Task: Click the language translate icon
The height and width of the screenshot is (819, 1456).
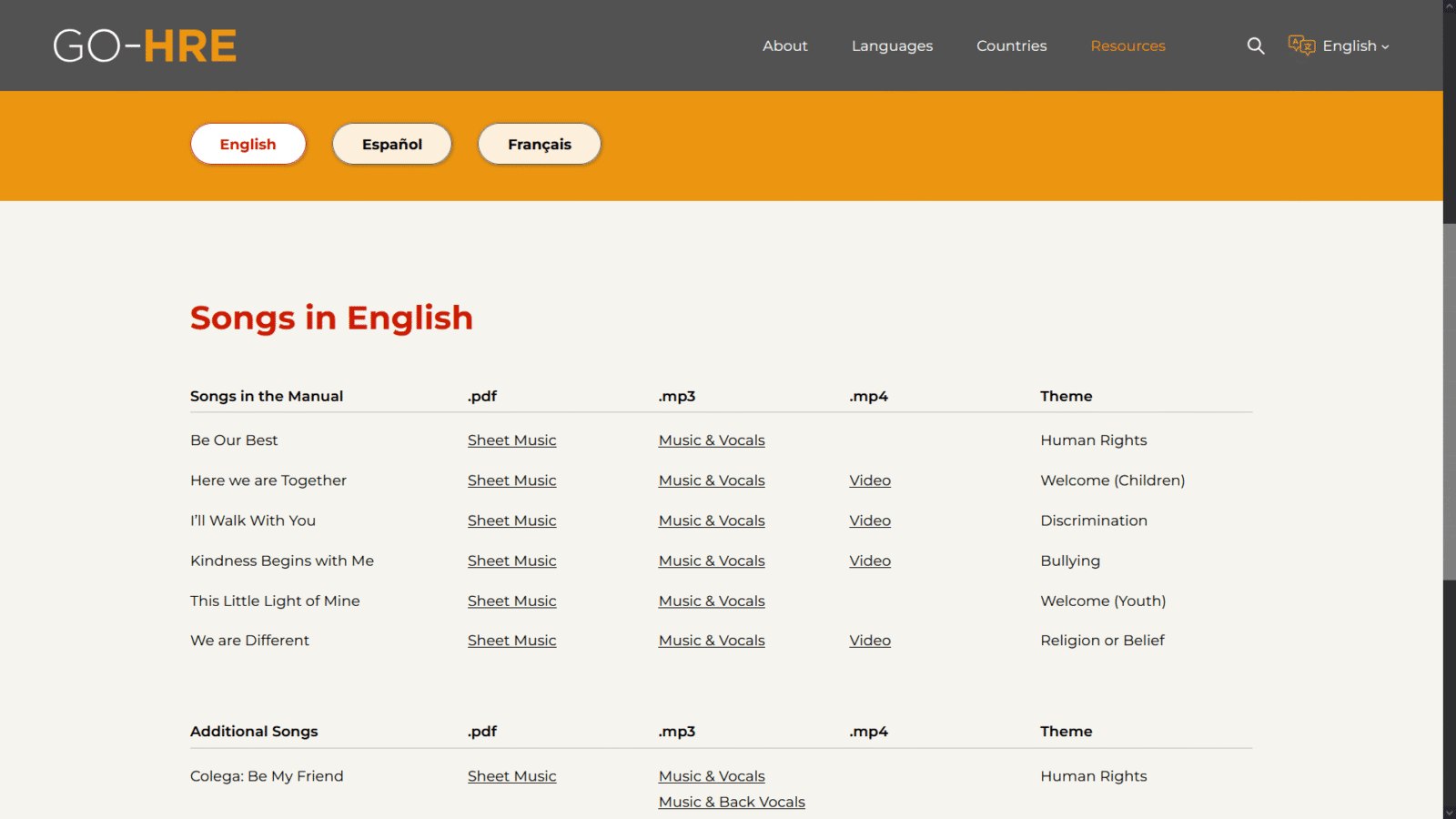Action: point(1301,45)
